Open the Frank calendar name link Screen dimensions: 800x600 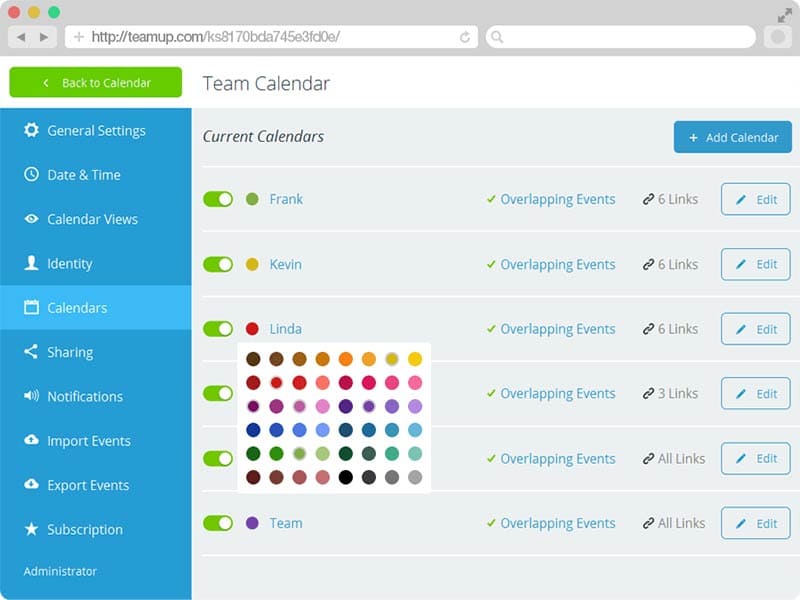coord(286,199)
